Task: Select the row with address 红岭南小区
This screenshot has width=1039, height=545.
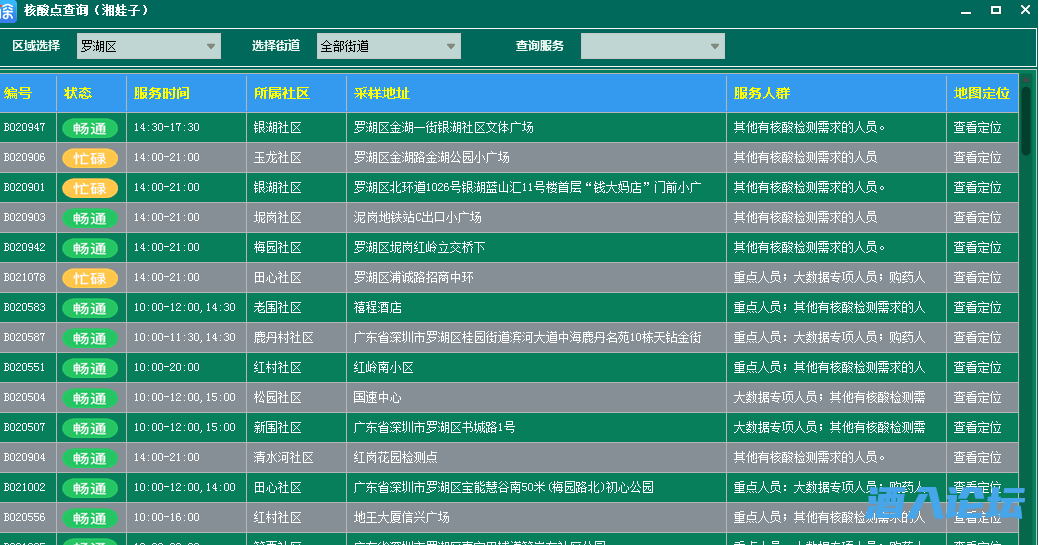Action: pyautogui.click(x=383, y=368)
